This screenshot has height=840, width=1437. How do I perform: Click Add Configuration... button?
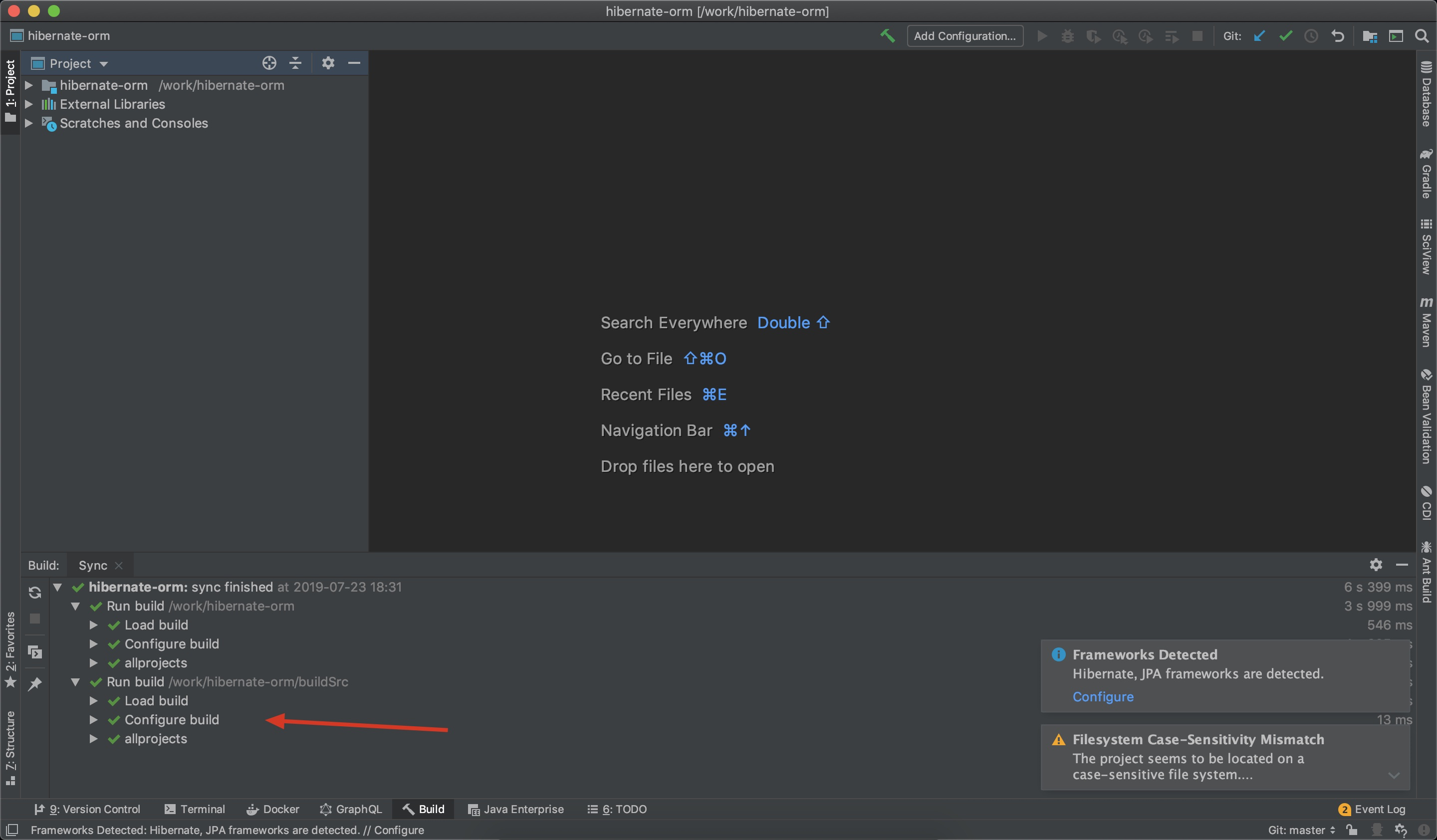[x=964, y=36]
